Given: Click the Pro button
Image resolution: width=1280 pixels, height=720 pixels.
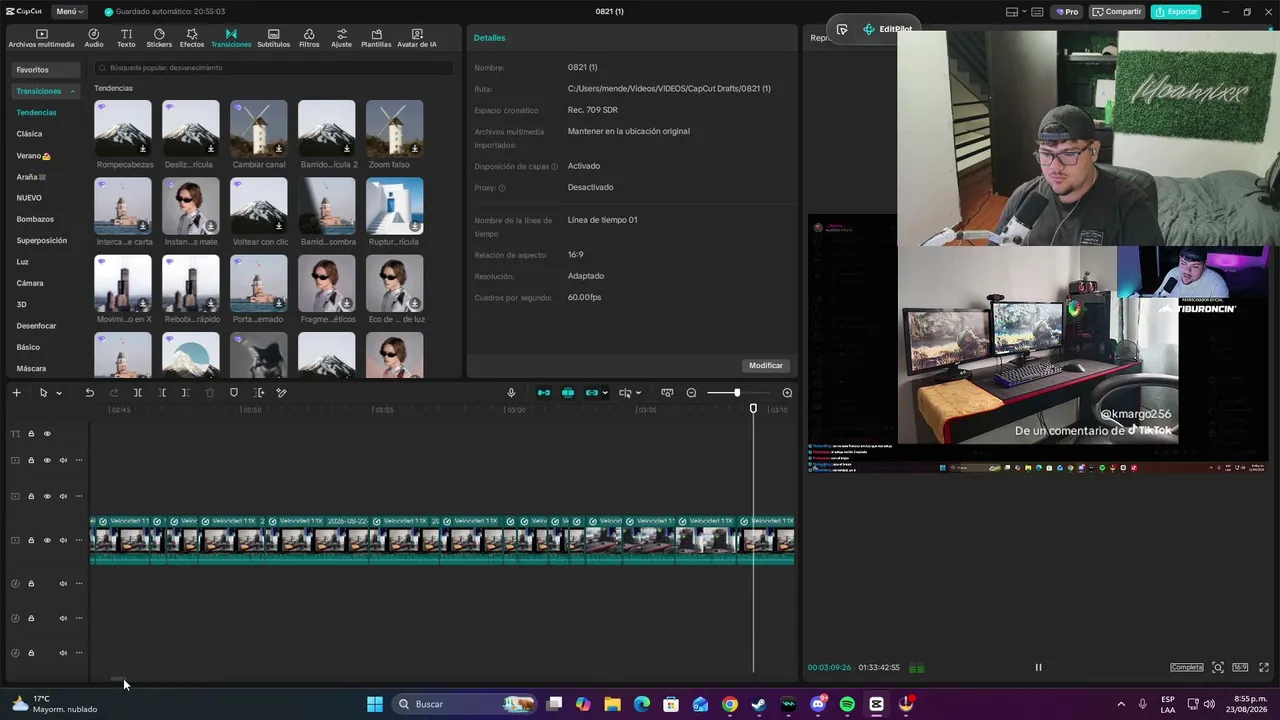Looking at the screenshot, I should [x=1066, y=12].
